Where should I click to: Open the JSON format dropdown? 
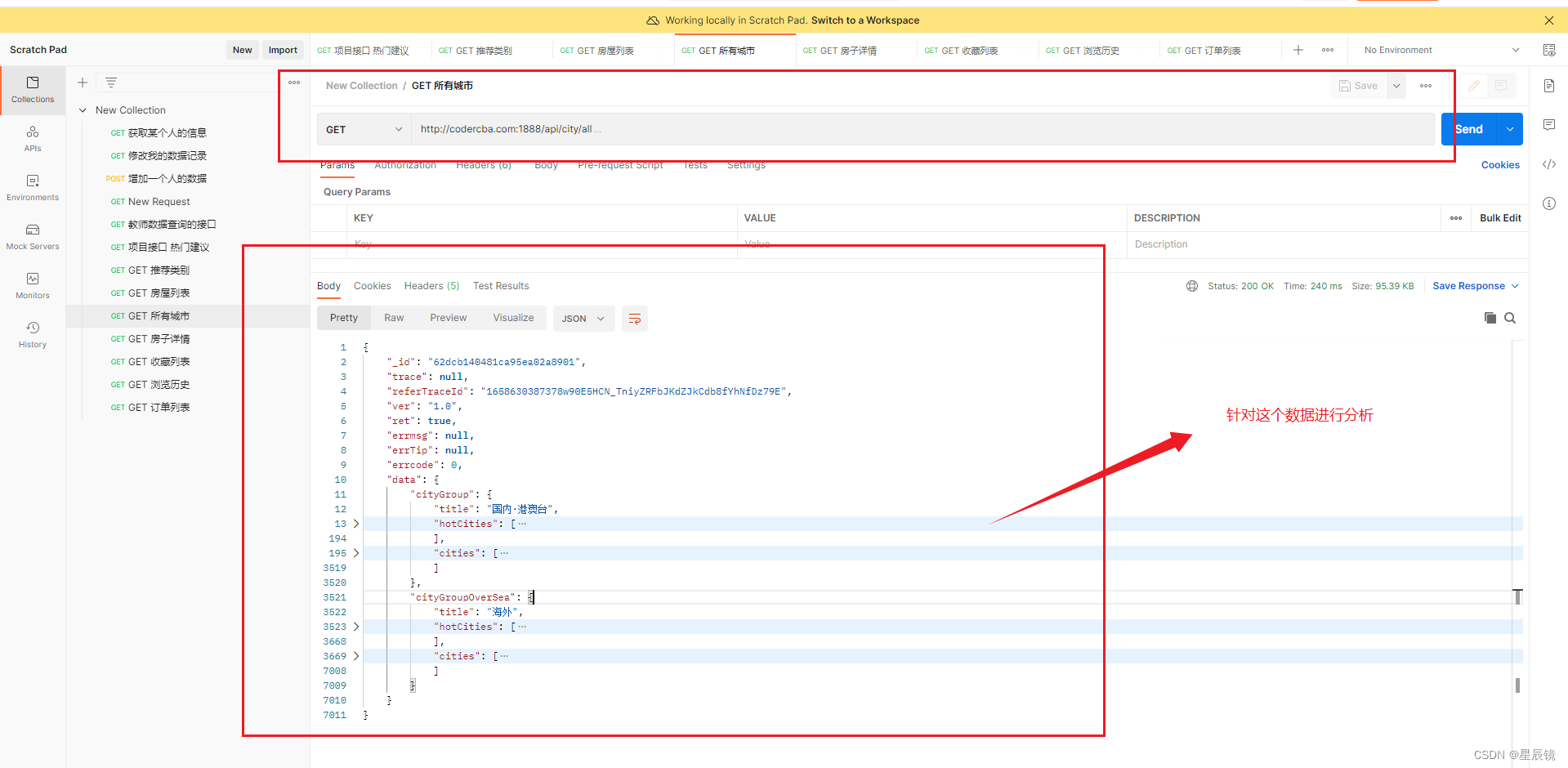(x=583, y=319)
